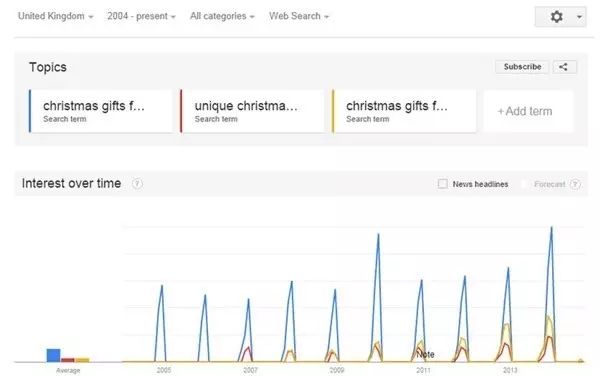The height and width of the screenshot is (376, 600).
Task: Click the share icon button
Action: (x=564, y=67)
